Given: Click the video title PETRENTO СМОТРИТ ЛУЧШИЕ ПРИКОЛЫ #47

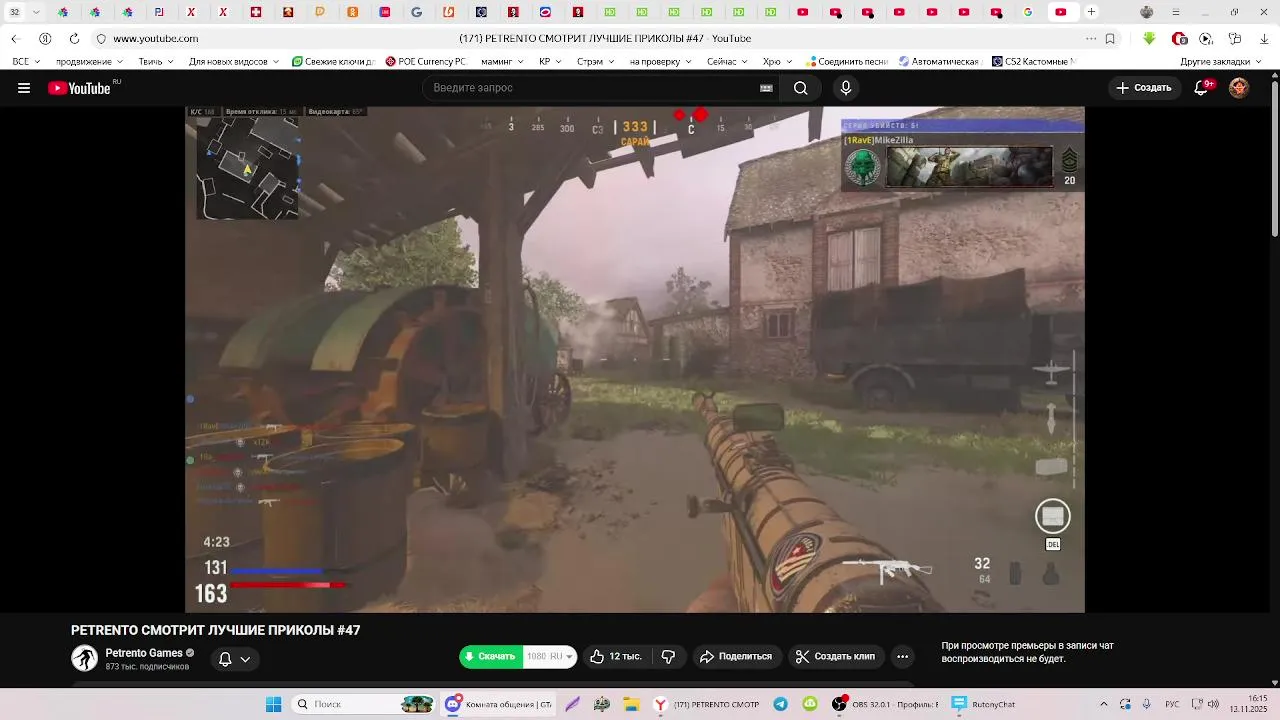Looking at the screenshot, I should coord(215,630).
